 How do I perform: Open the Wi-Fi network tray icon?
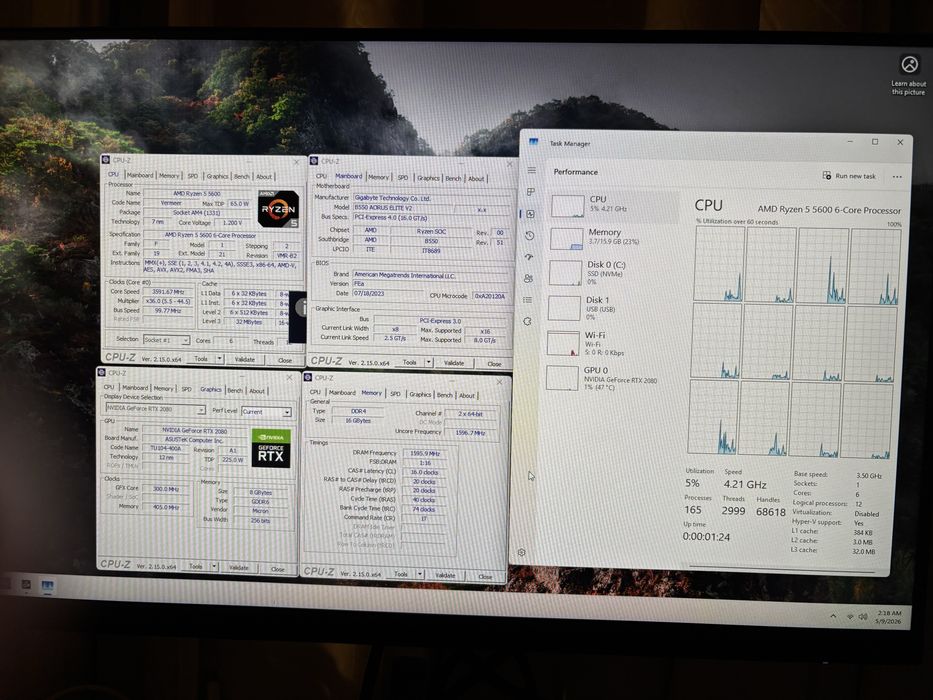coord(850,617)
